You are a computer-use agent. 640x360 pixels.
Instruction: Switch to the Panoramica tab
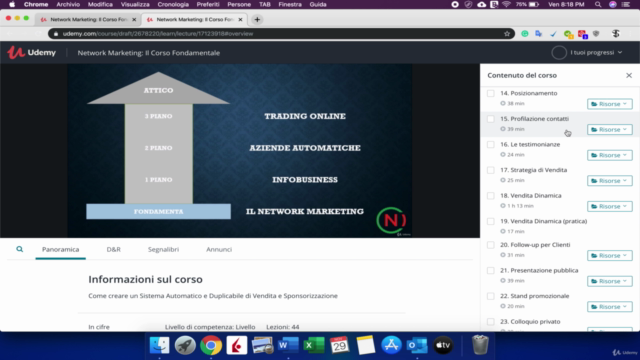(60, 249)
